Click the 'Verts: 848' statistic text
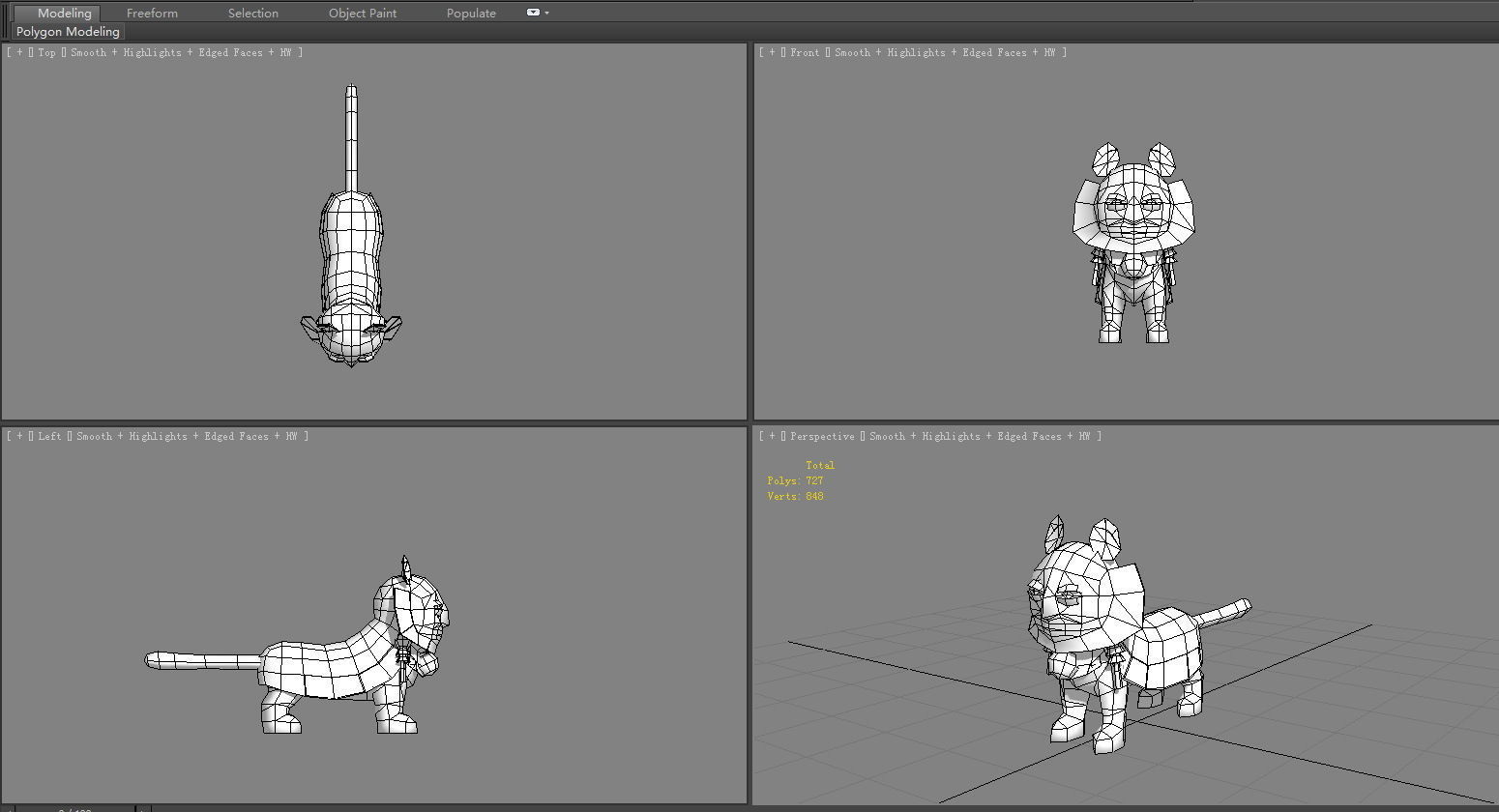This screenshot has height=812, width=1499. [x=795, y=496]
